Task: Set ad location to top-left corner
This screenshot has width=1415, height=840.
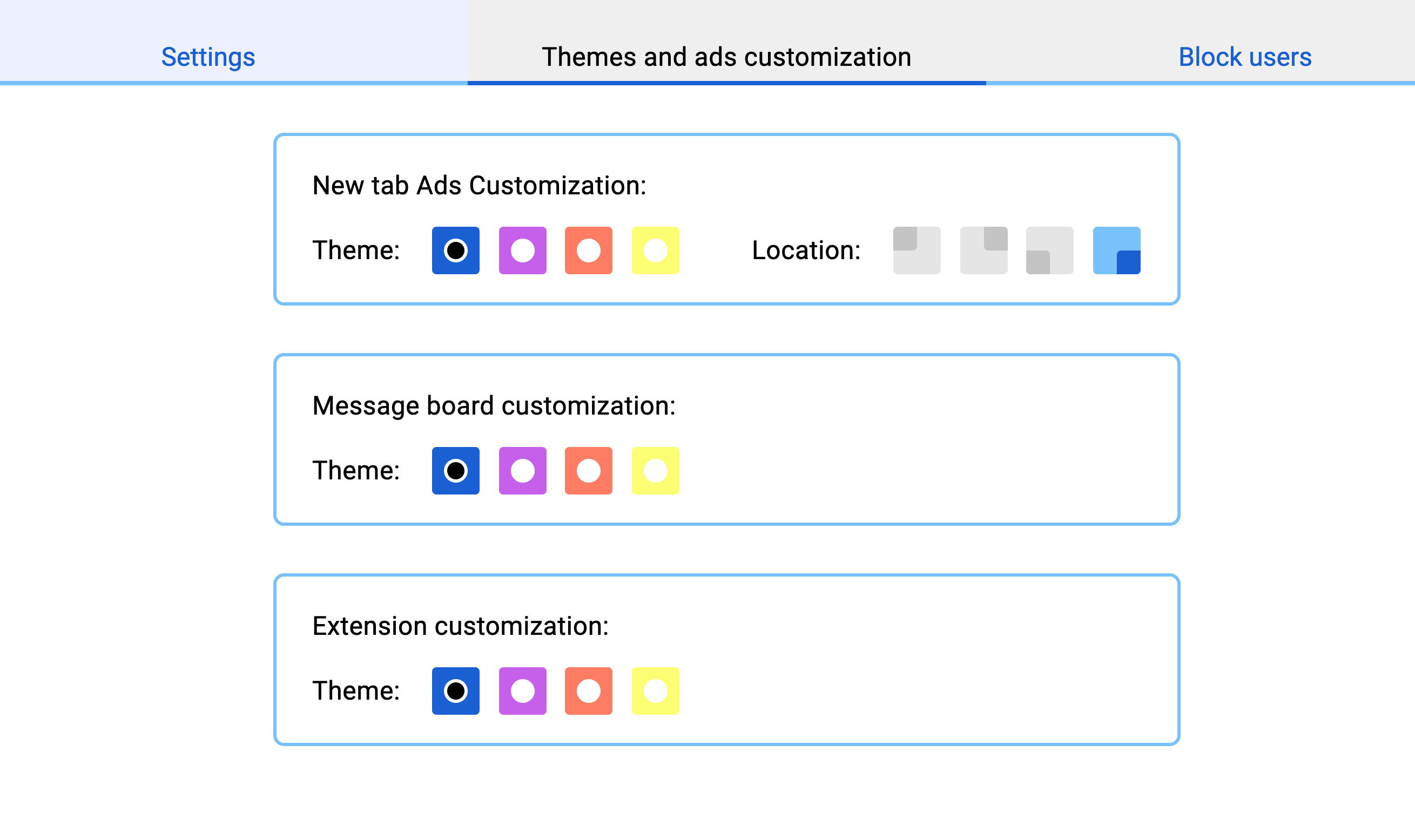Action: pyautogui.click(x=917, y=250)
